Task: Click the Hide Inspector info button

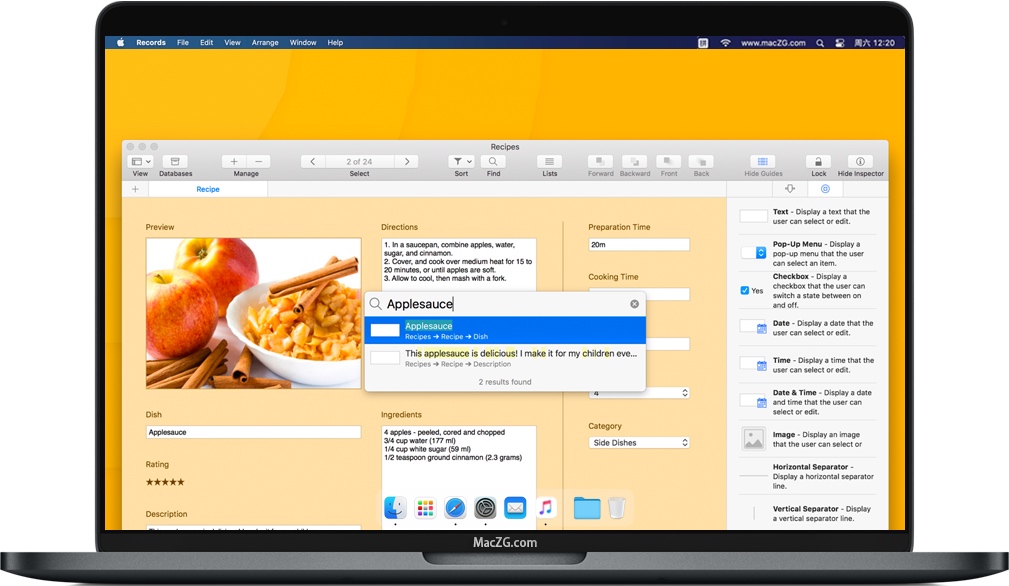Action: 860,161
